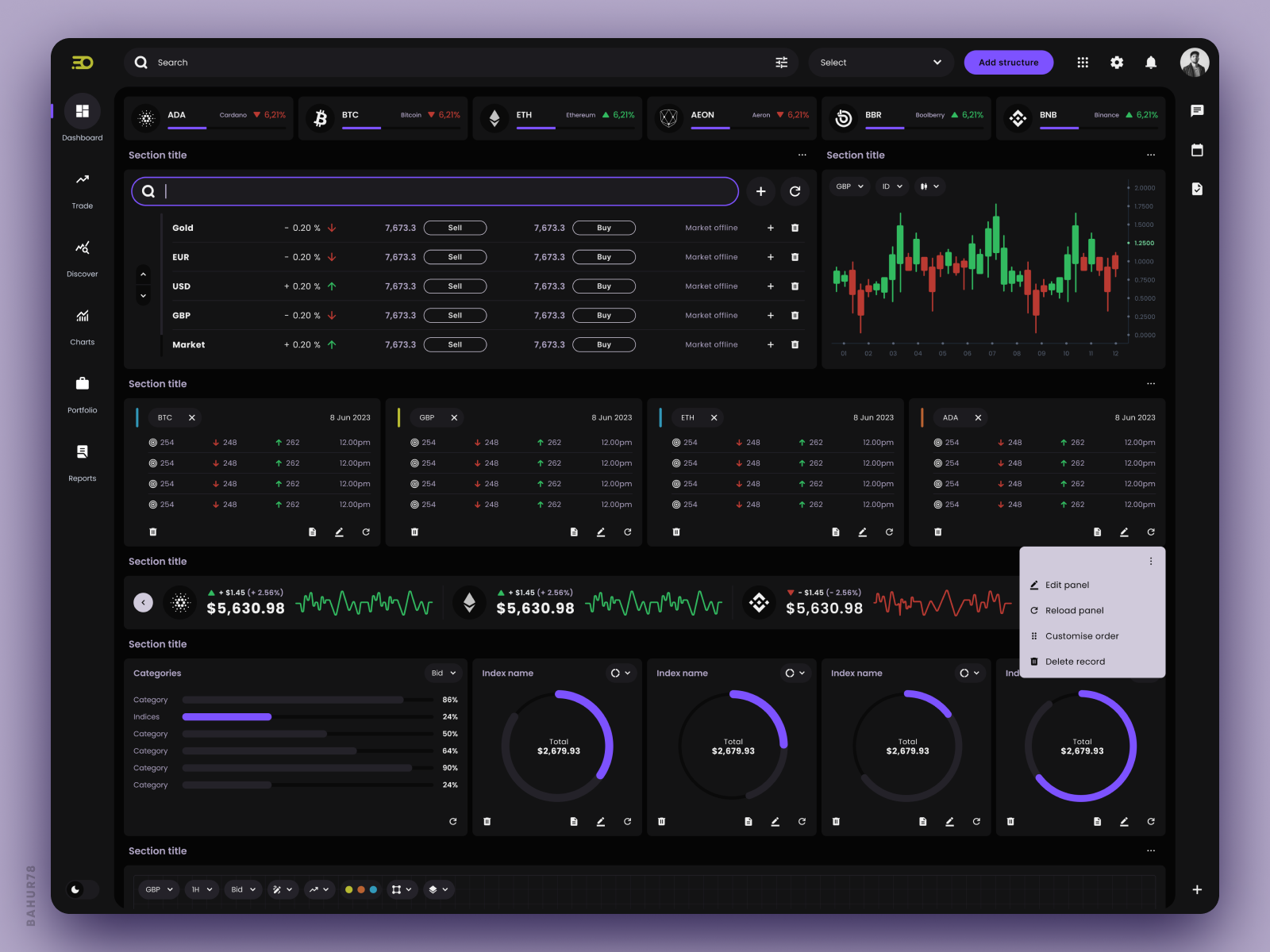1270x952 pixels.
Task: Click the notification bell icon
Action: [1152, 62]
